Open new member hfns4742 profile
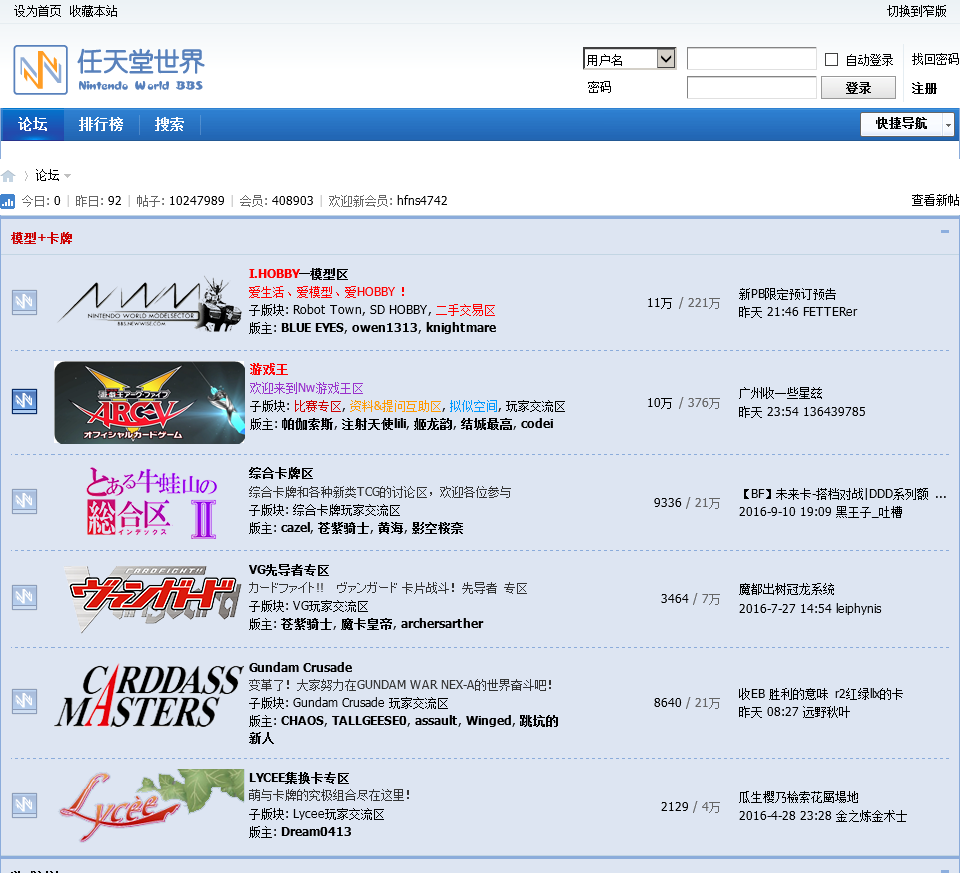Image resolution: width=960 pixels, height=873 pixels. pyautogui.click(x=422, y=201)
